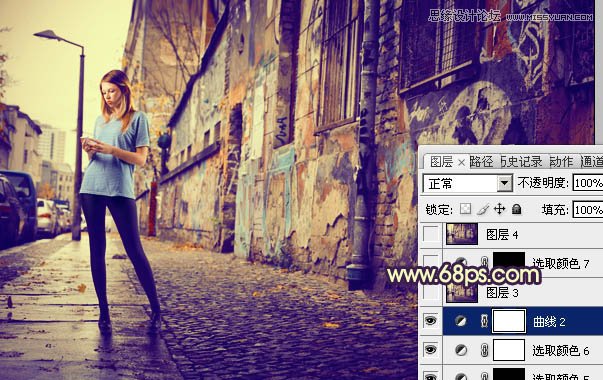Viewport: 603px width, 380px height.
Task: Select the layer named 选取颜色 5
Action: 561,377
